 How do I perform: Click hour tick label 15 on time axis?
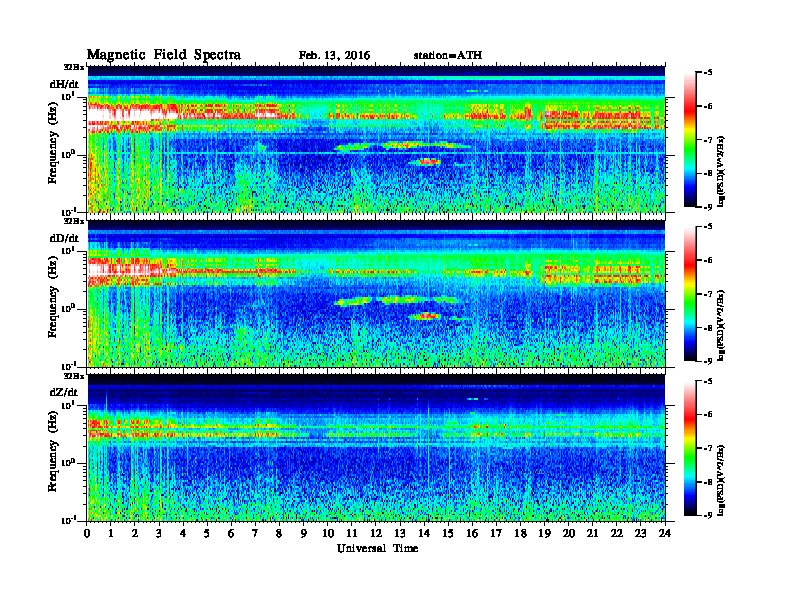(448, 534)
